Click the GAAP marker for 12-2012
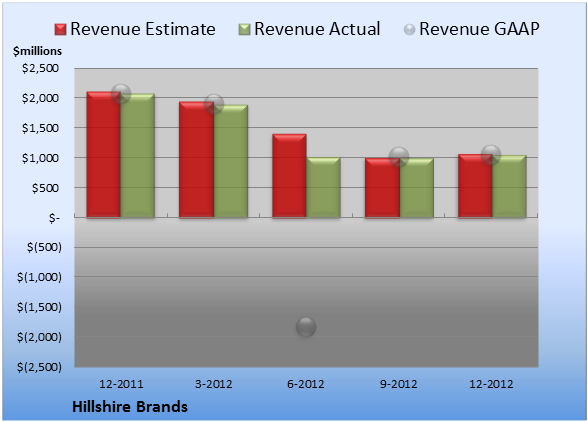588x422 pixels. tap(491, 155)
